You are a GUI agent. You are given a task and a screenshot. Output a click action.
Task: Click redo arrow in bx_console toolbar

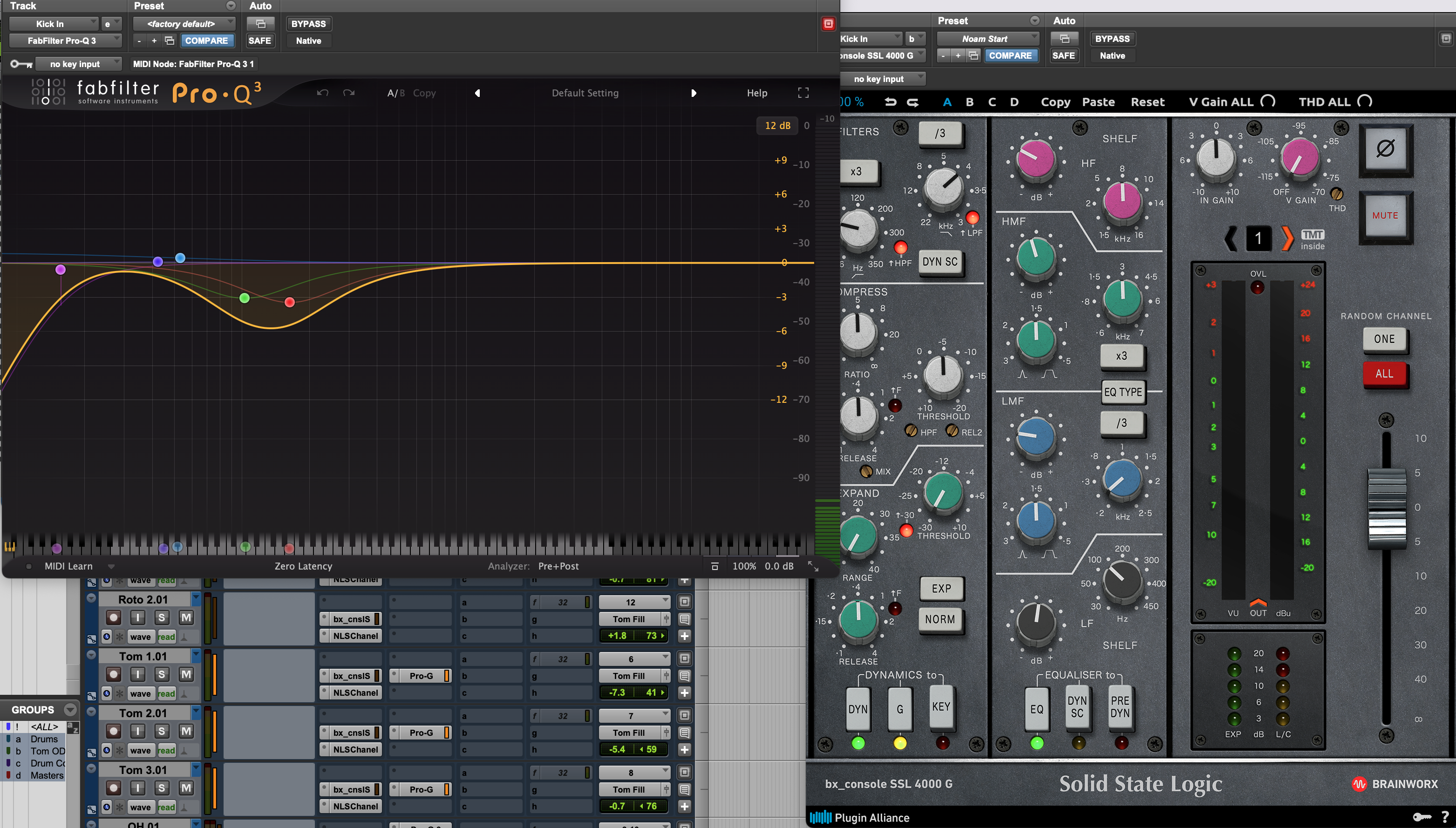(913, 102)
